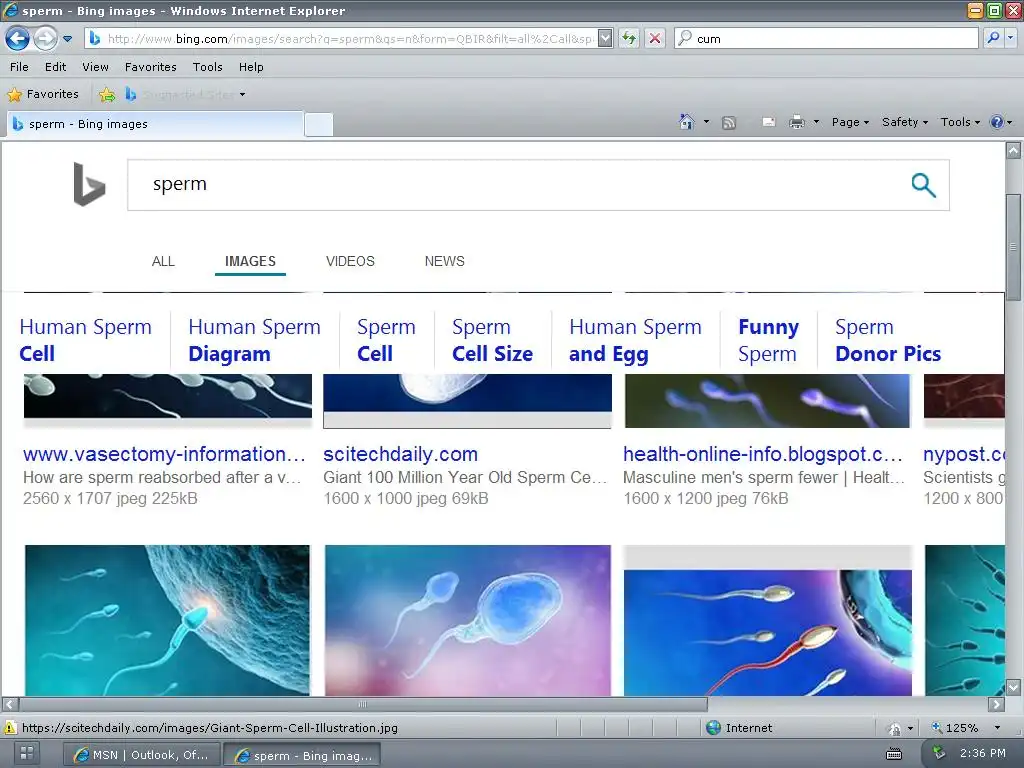Click the 2:36 PM taskbar clock
Viewport: 1024px width, 768px height.
point(982,753)
